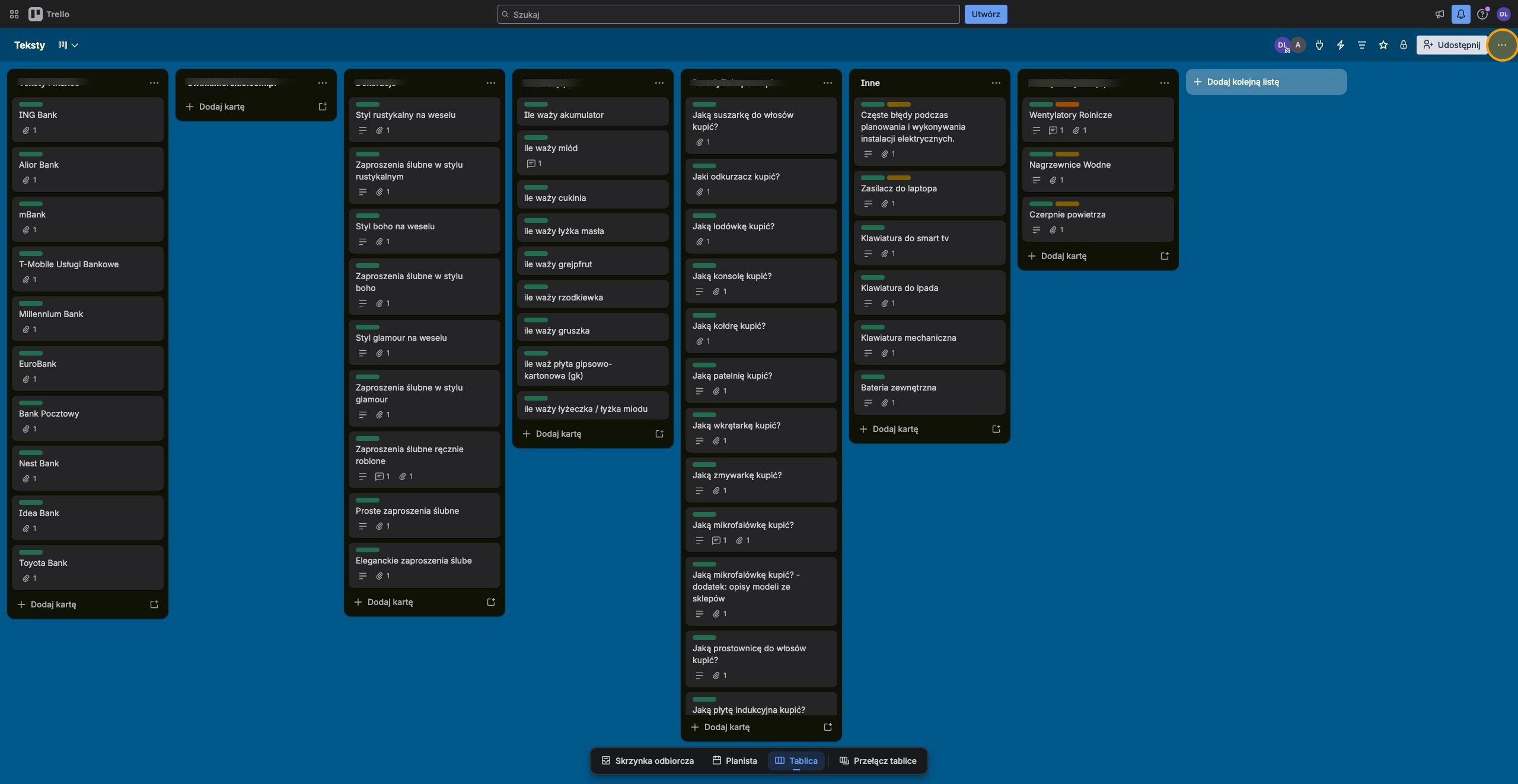The image size is (1518, 784).
Task: Click orange label on Wentylatory Rolnicze card
Action: 1067,104
